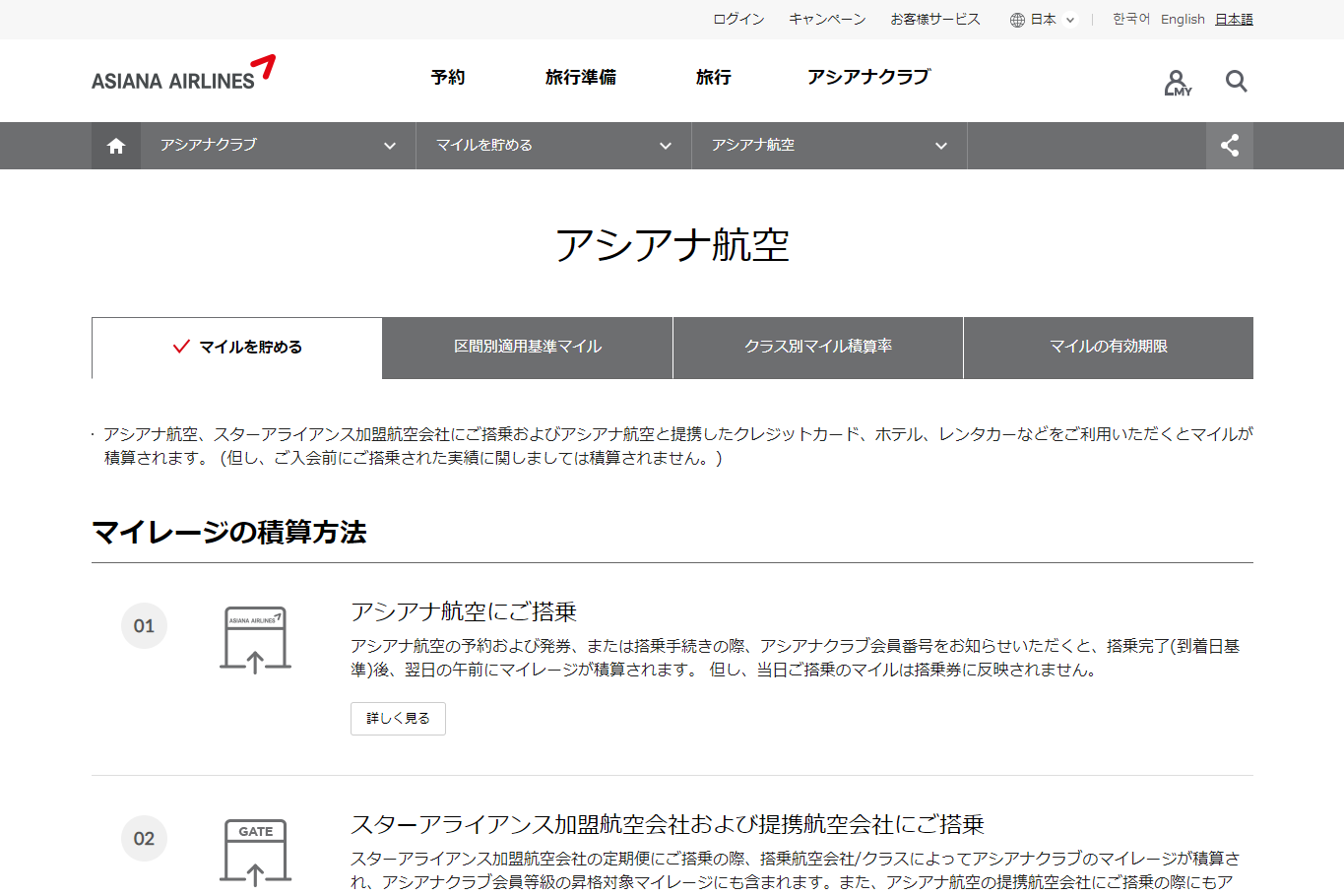Expand the アシアナ航空 breadcrumb dropdown

coord(830,146)
